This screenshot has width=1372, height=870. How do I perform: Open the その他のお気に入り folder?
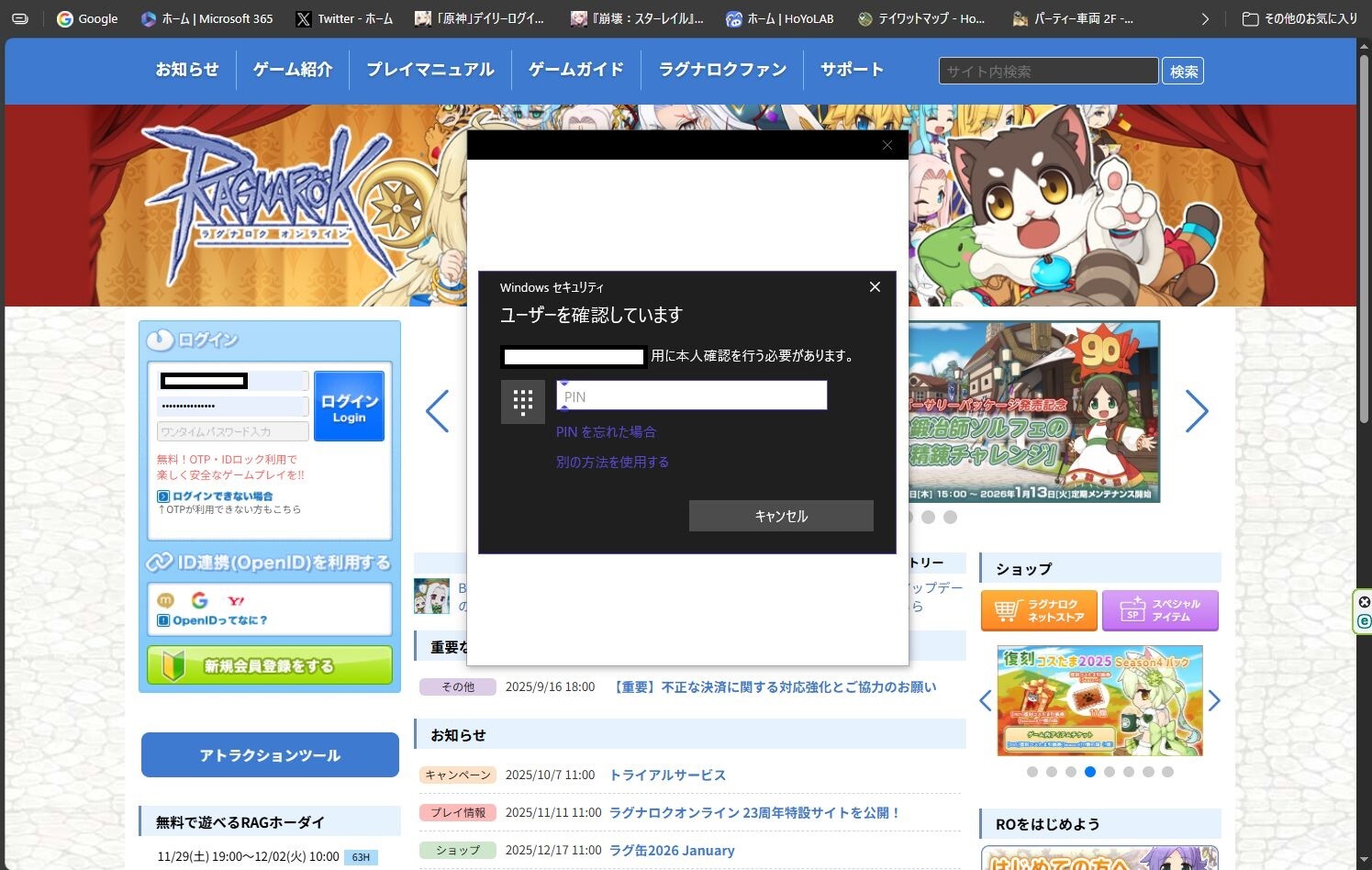[1299, 18]
